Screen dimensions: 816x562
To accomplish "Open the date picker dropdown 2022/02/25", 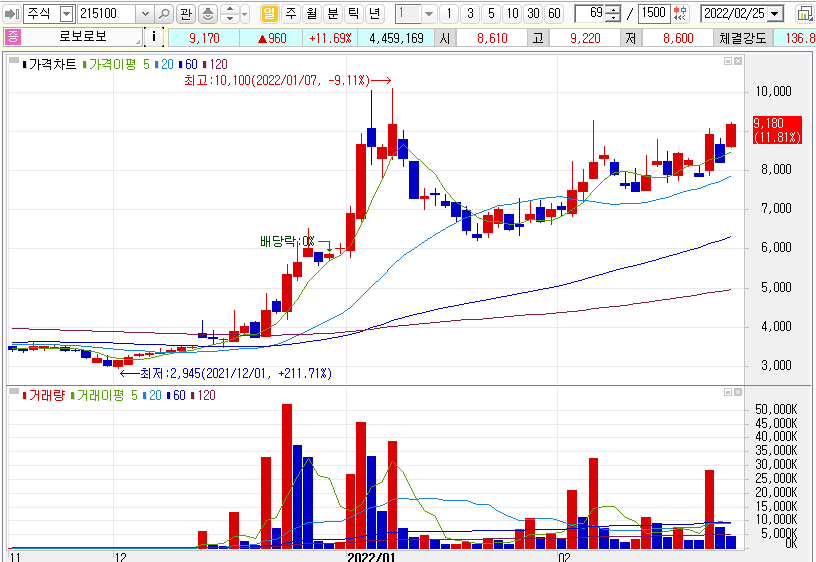I will (x=775, y=14).
